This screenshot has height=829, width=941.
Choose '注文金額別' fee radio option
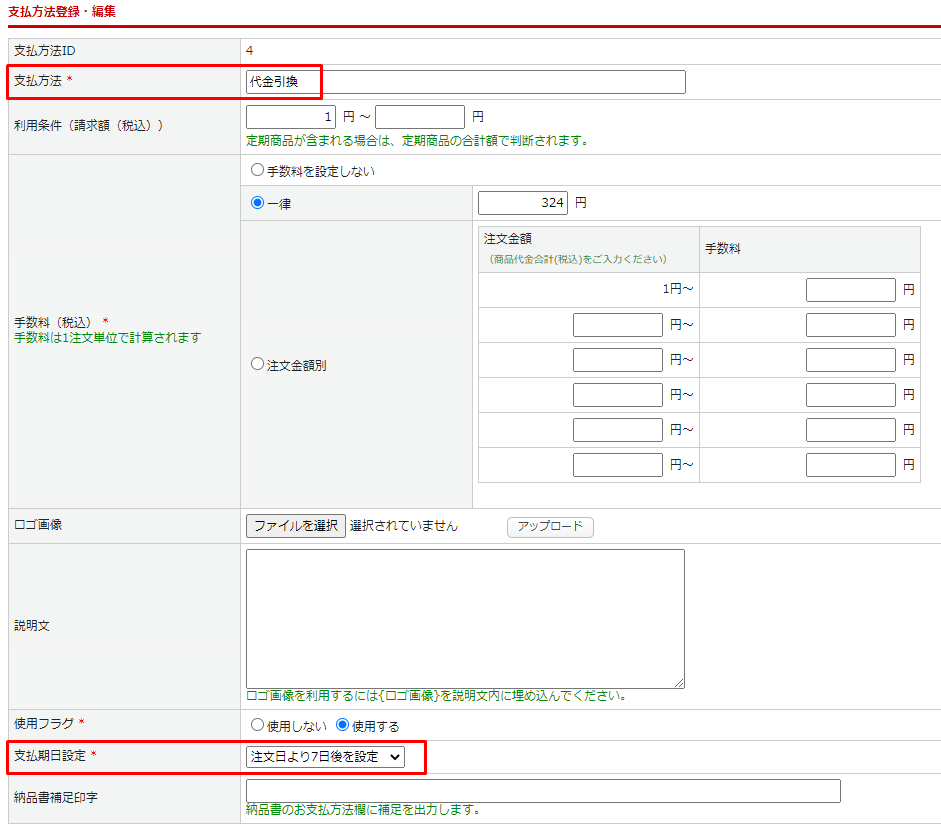[257, 365]
